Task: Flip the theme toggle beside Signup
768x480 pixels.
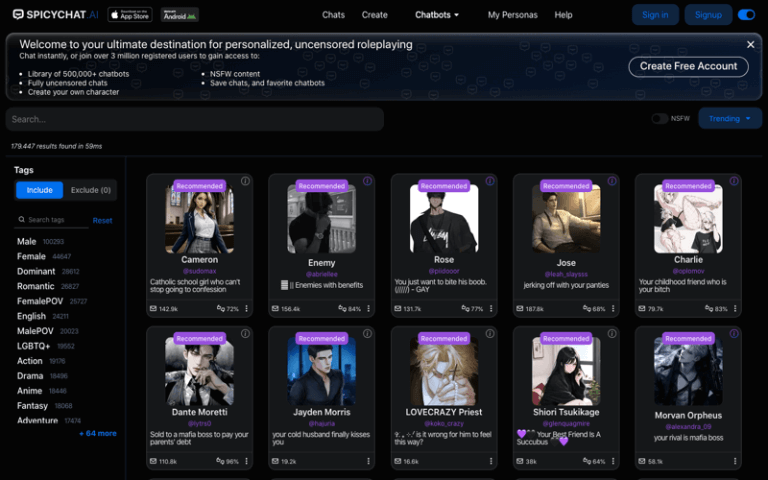Action: 746,15
